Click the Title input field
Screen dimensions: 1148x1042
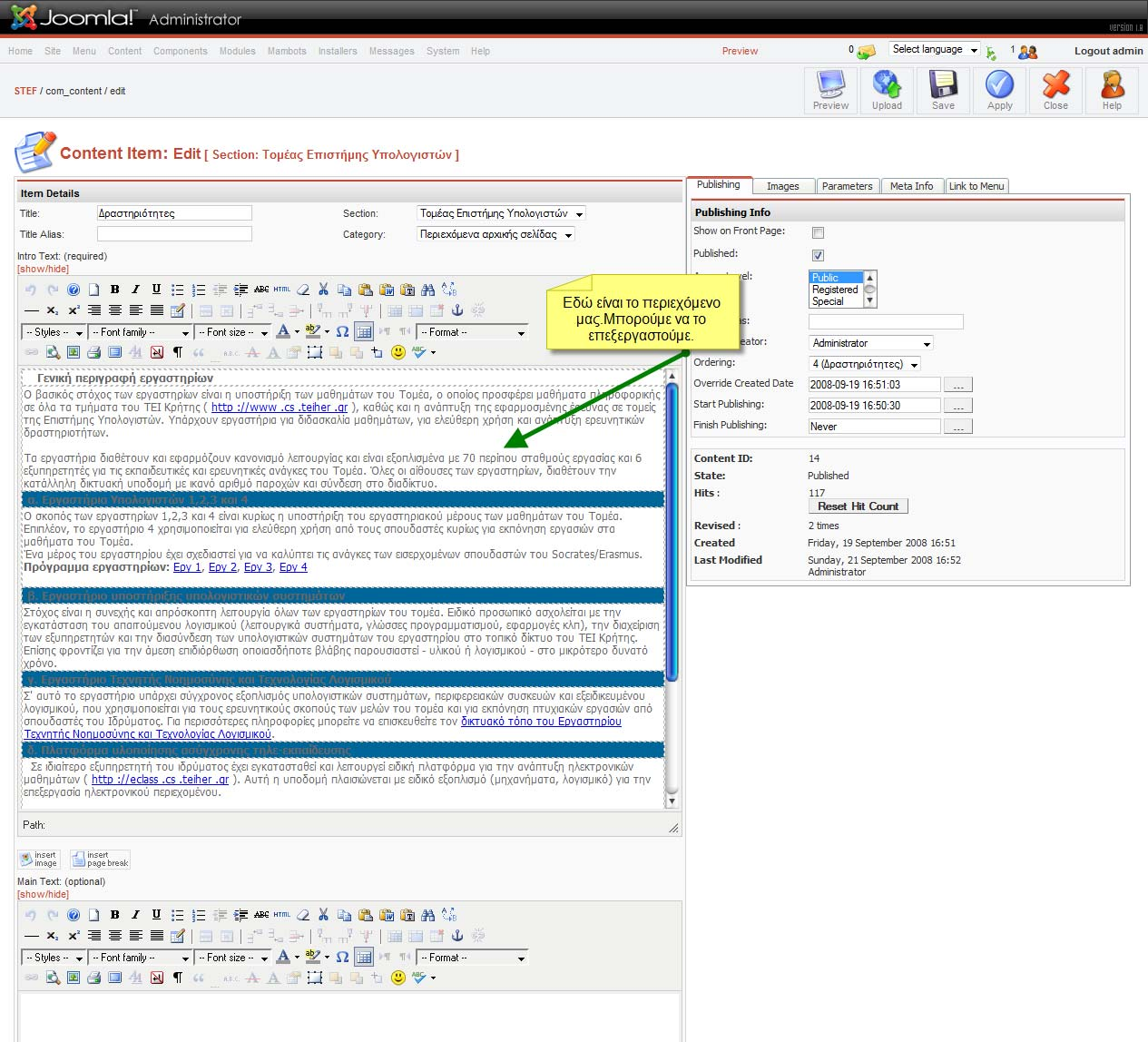pyautogui.click(x=174, y=213)
